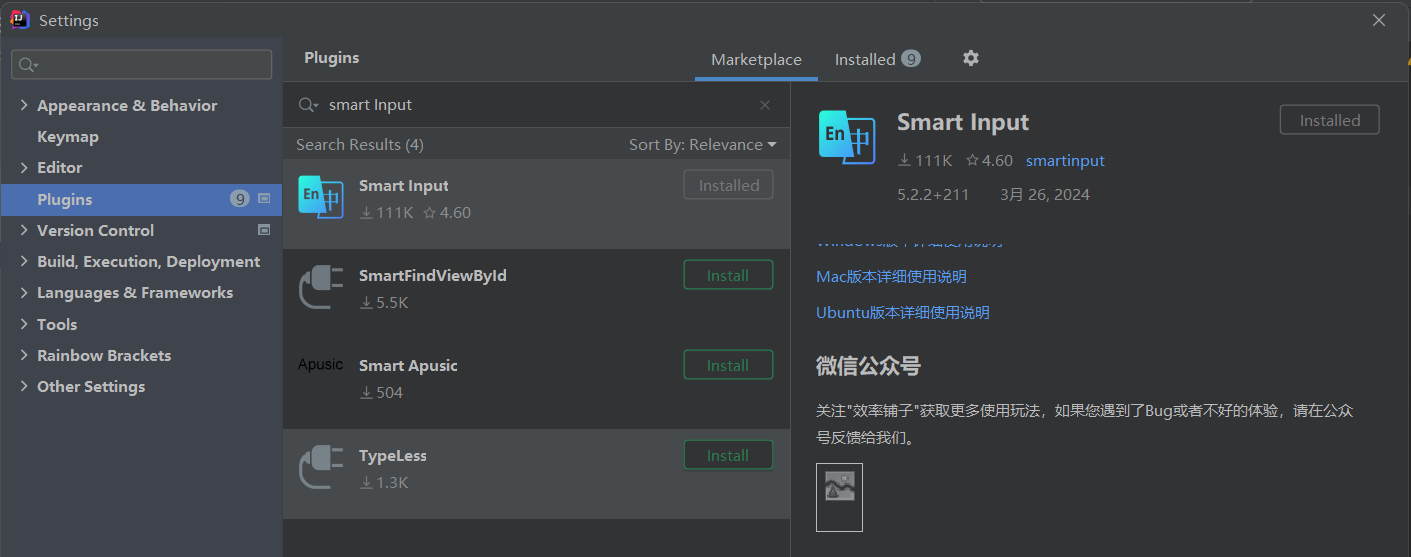Select the TypeLess result title

(393, 455)
